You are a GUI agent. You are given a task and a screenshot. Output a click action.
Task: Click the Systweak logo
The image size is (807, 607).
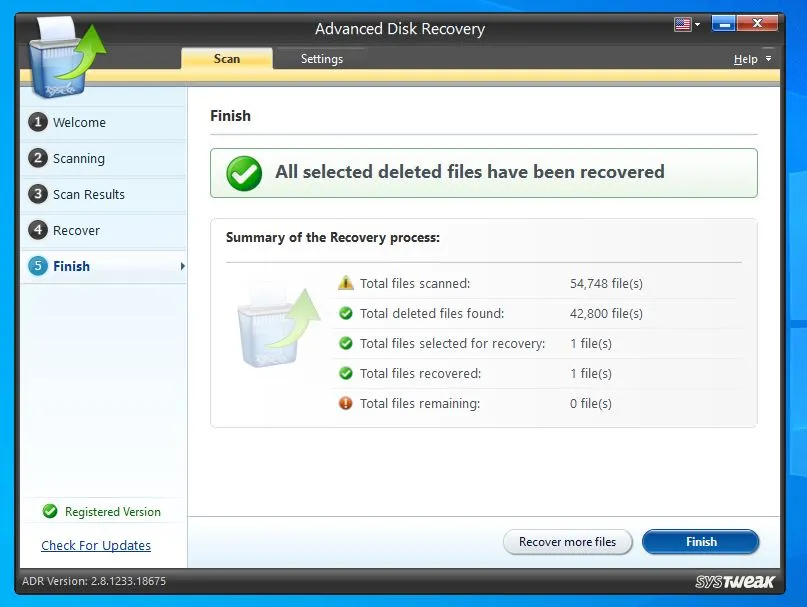[734, 581]
